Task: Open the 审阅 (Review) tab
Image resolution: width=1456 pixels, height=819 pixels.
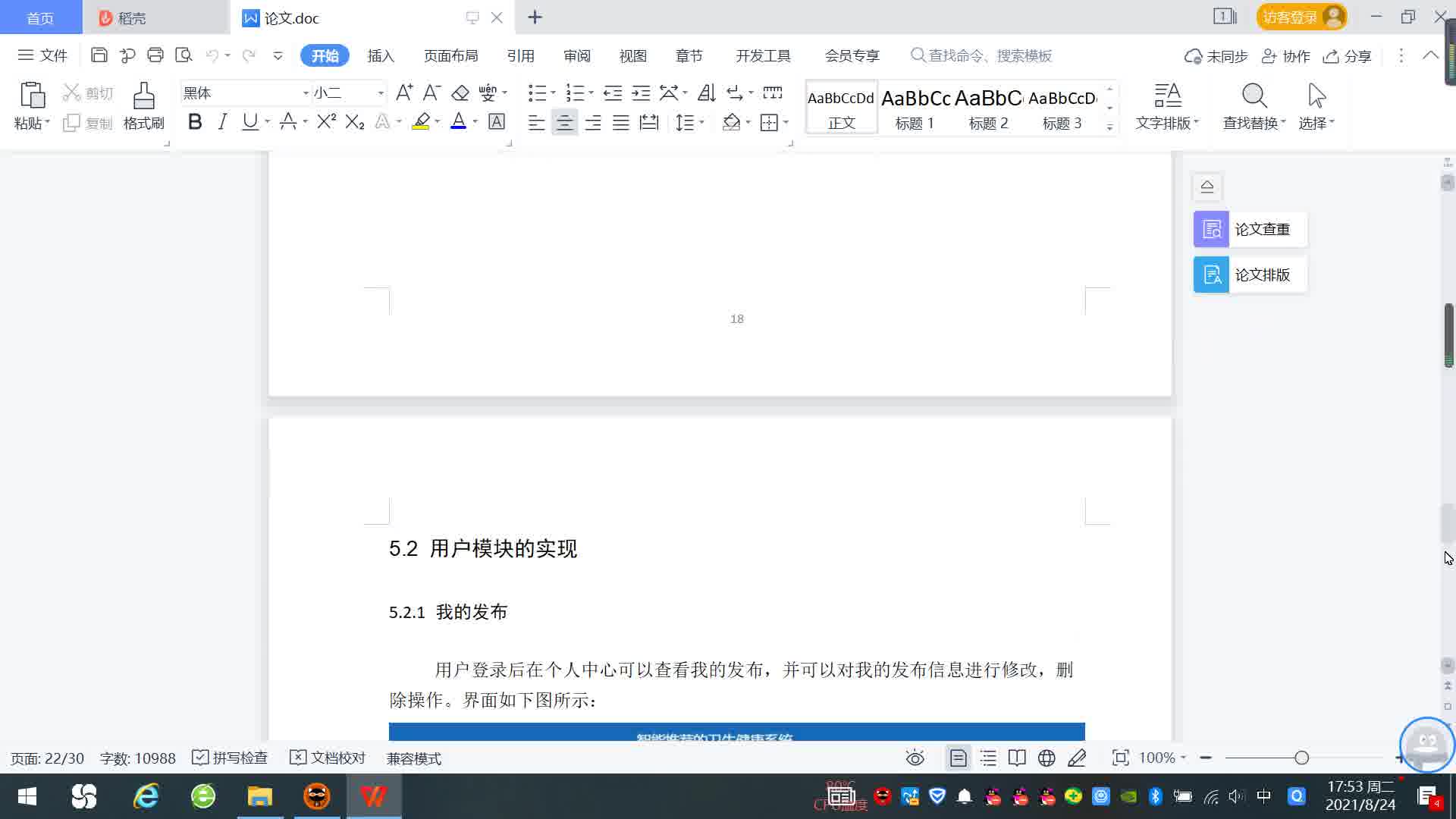Action: 576,56
